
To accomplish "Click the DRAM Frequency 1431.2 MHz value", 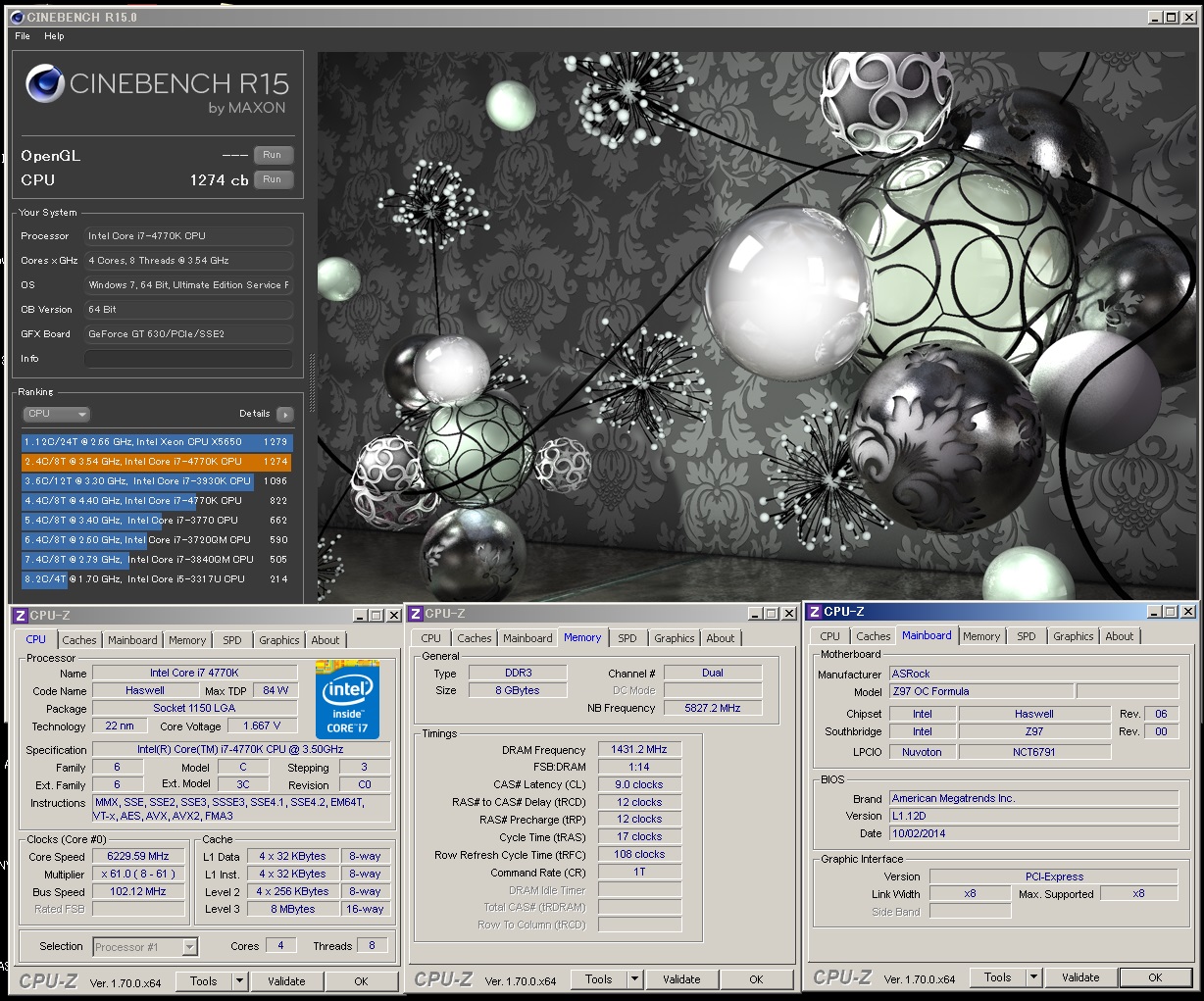I will point(639,749).
